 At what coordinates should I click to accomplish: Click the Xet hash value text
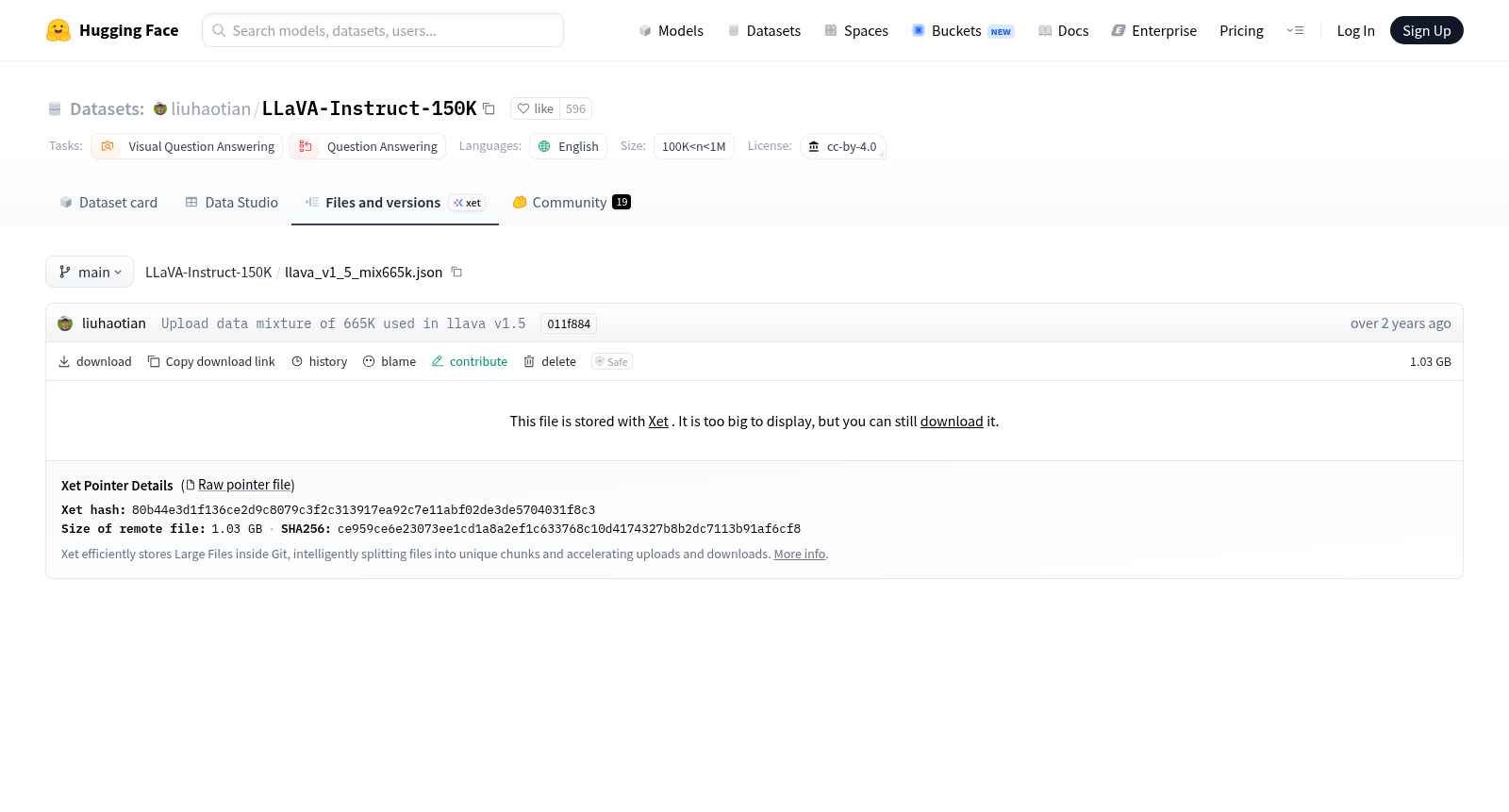click(x=363, y=510)
